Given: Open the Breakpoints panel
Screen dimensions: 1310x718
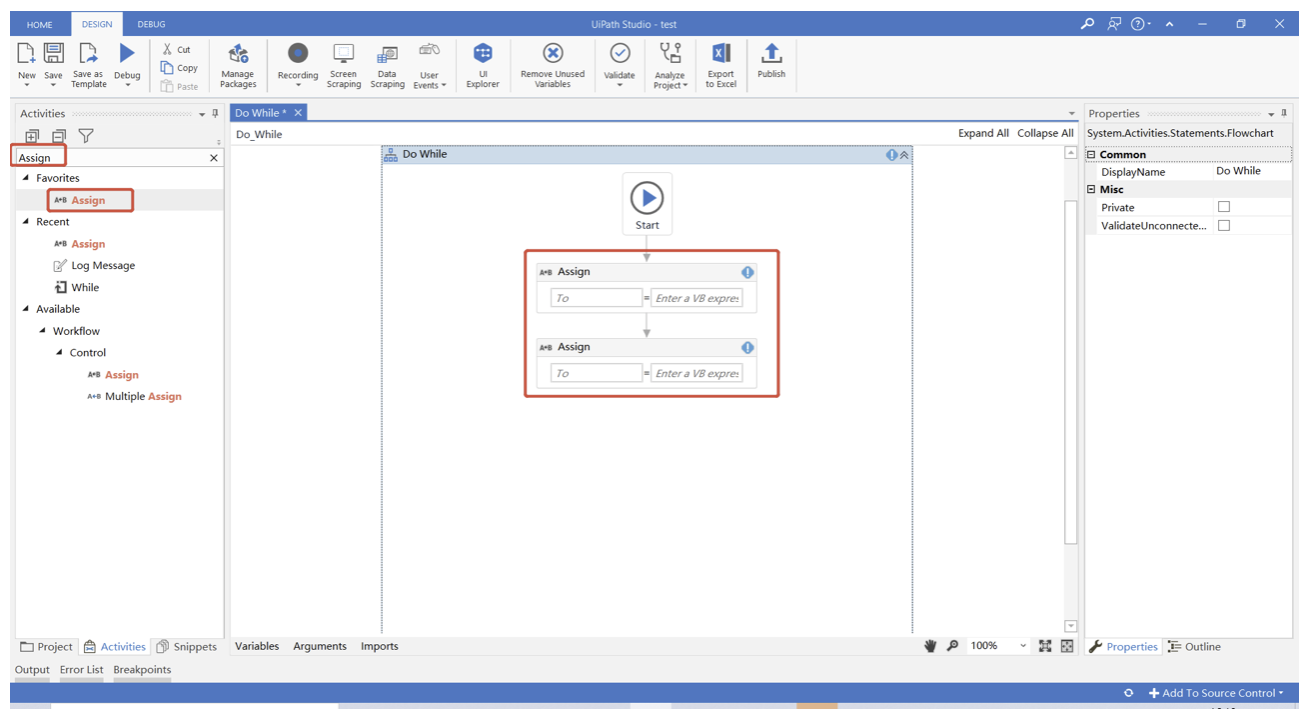Looking at the screenshot, I should [x=142, y=670].
